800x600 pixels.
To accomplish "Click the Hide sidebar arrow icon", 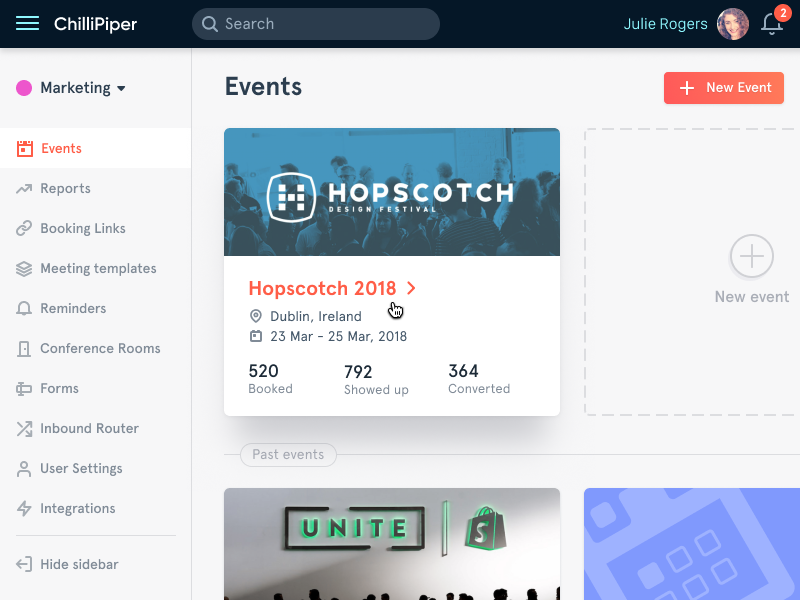I will click(x=24, y=564).
